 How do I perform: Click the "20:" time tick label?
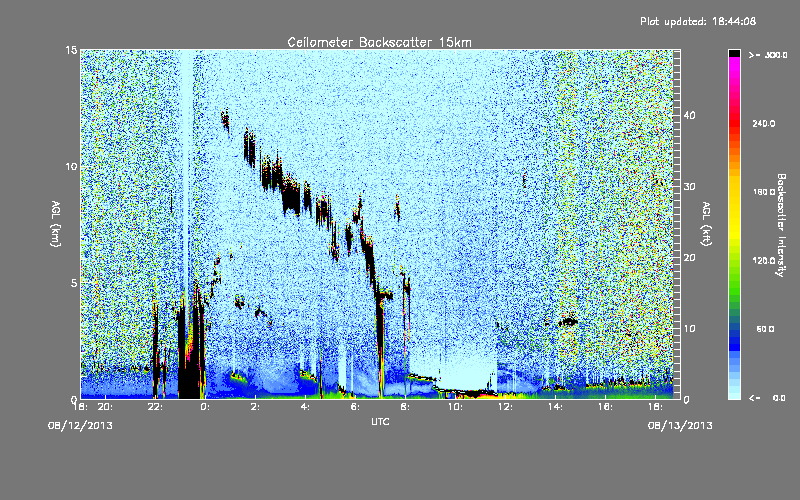point(105,407)
